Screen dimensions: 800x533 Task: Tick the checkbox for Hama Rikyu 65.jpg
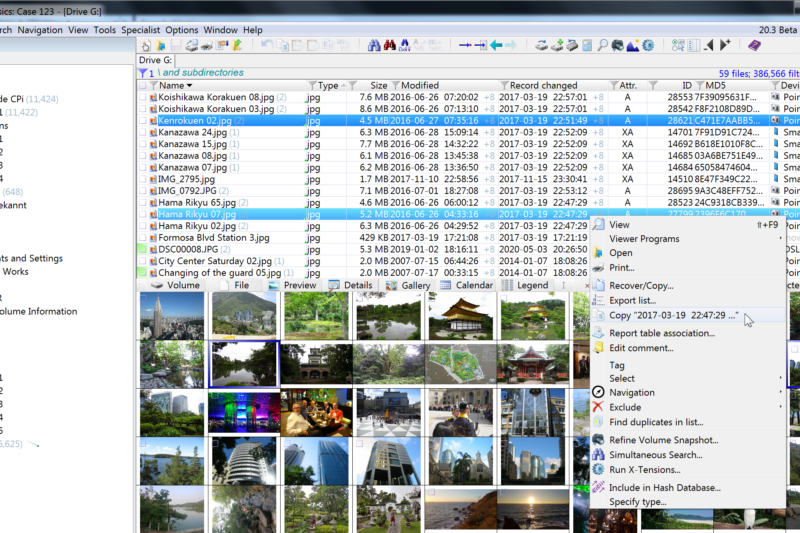[x=143, y=202]
